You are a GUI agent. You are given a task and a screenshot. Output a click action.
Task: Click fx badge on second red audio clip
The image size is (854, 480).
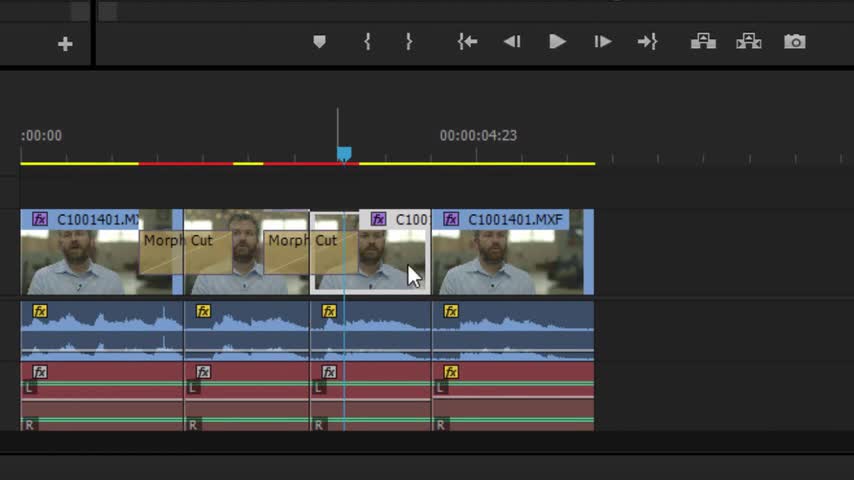pyautogui.click(x=203, y=372)
